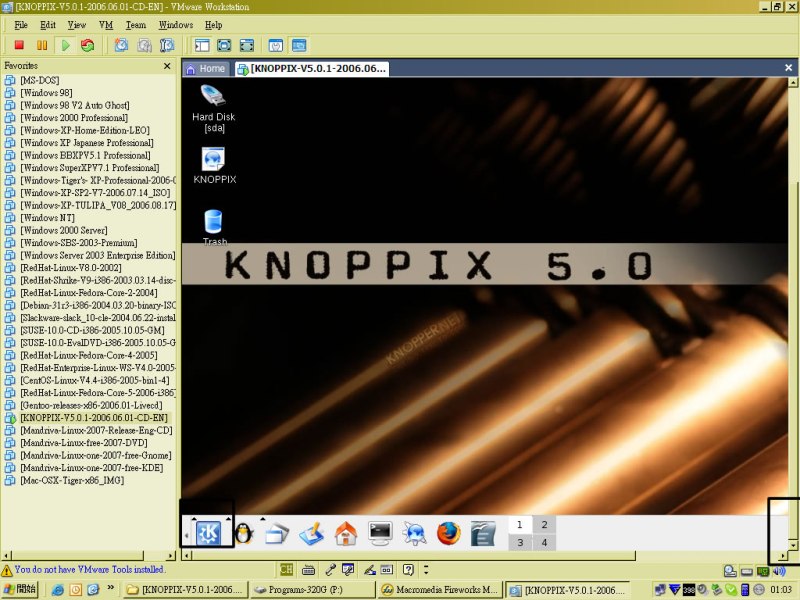Click the console view toolbar icon
This screenshot has width=800, height=600.
299,45
